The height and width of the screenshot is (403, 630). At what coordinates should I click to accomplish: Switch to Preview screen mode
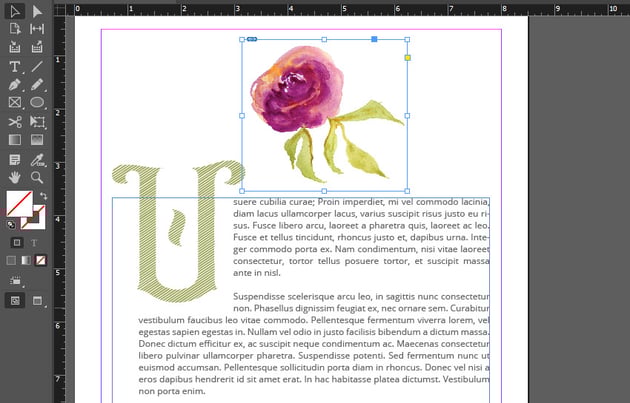pos(37,301)
